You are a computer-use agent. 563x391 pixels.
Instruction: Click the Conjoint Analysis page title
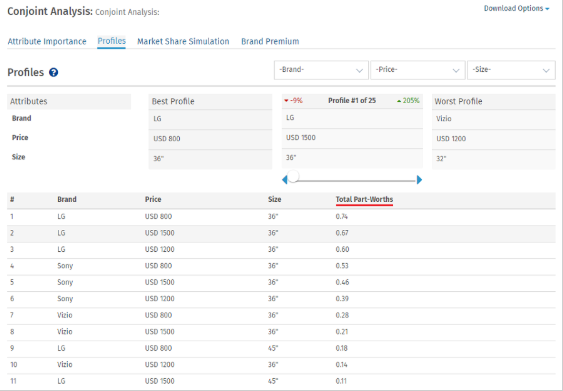click(x=50, y=11)
